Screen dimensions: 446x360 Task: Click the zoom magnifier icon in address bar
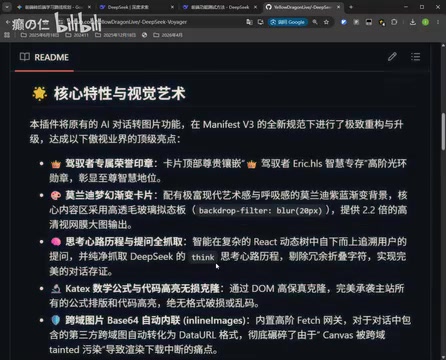coord(315,22)
